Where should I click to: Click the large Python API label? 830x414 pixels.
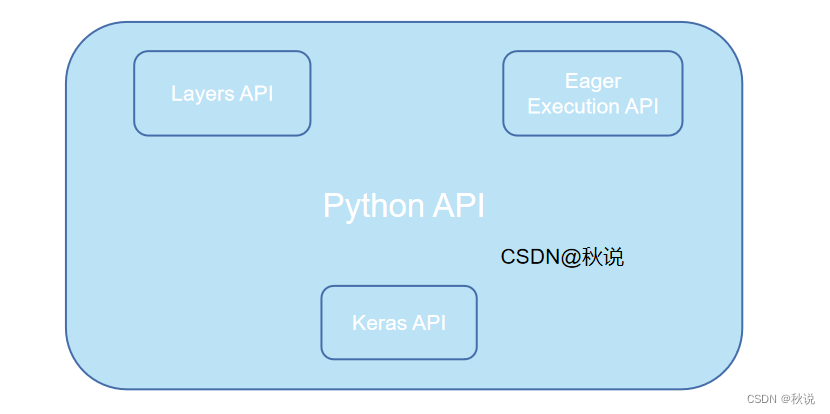pos(403,205)
